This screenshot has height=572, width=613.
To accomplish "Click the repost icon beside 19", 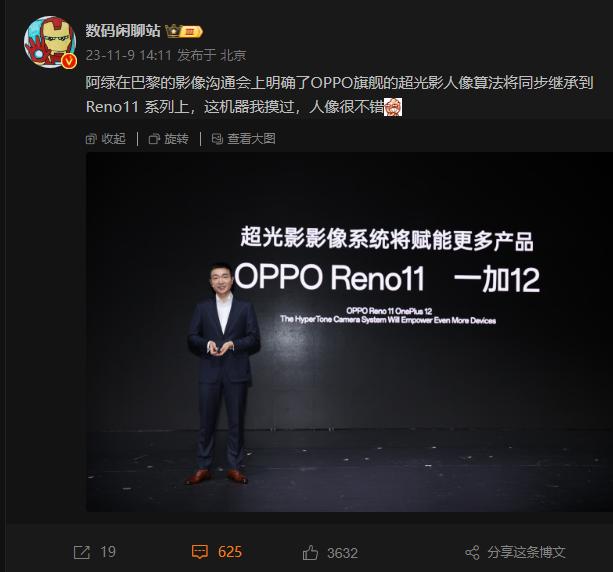I will pyautogui.click(x=82, y=552).
